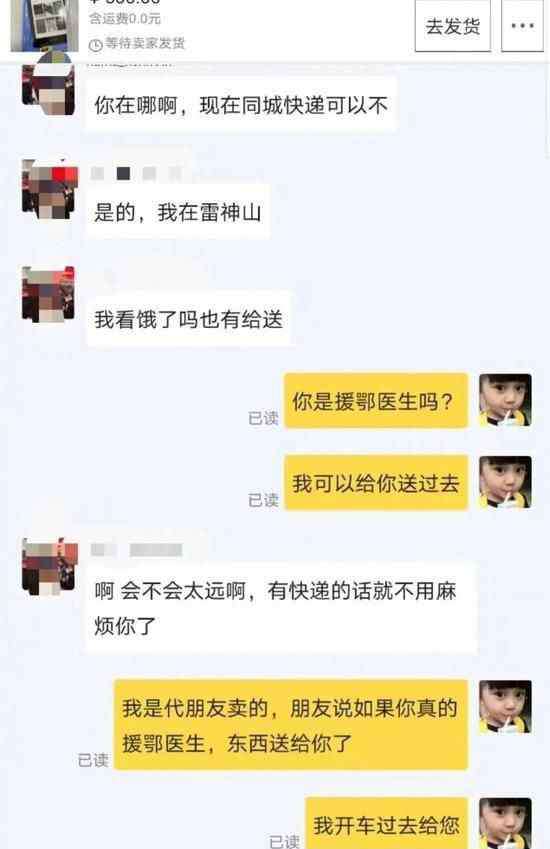This screenshot has height=849, width=550.
Task: Tap seller avatar beside 我开车过去给您
Action: (x=506, y=823)
